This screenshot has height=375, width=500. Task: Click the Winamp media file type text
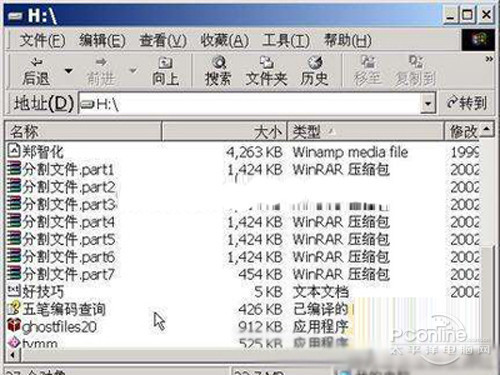click(x=350, y=152)
